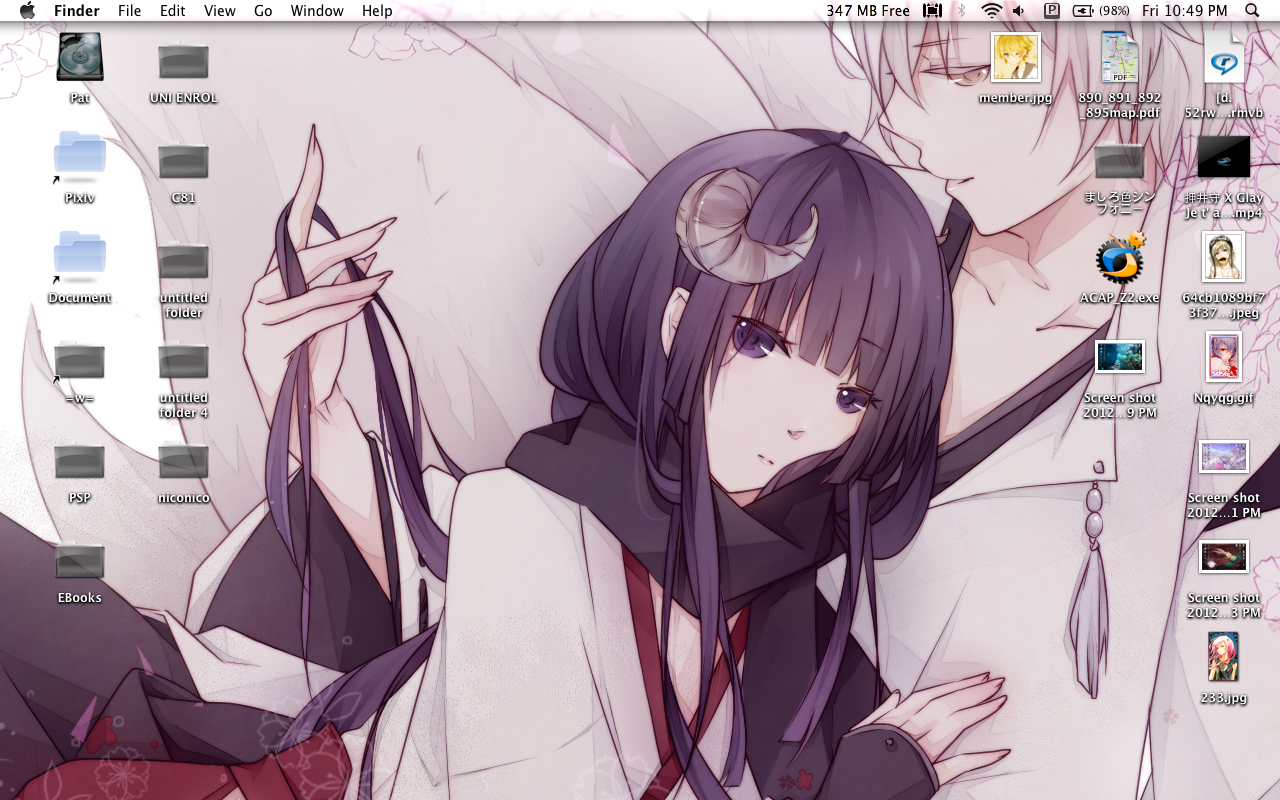Click the memory monitor menu bar icon
This screenshot has height=800, width=1280.
(932, 10)
